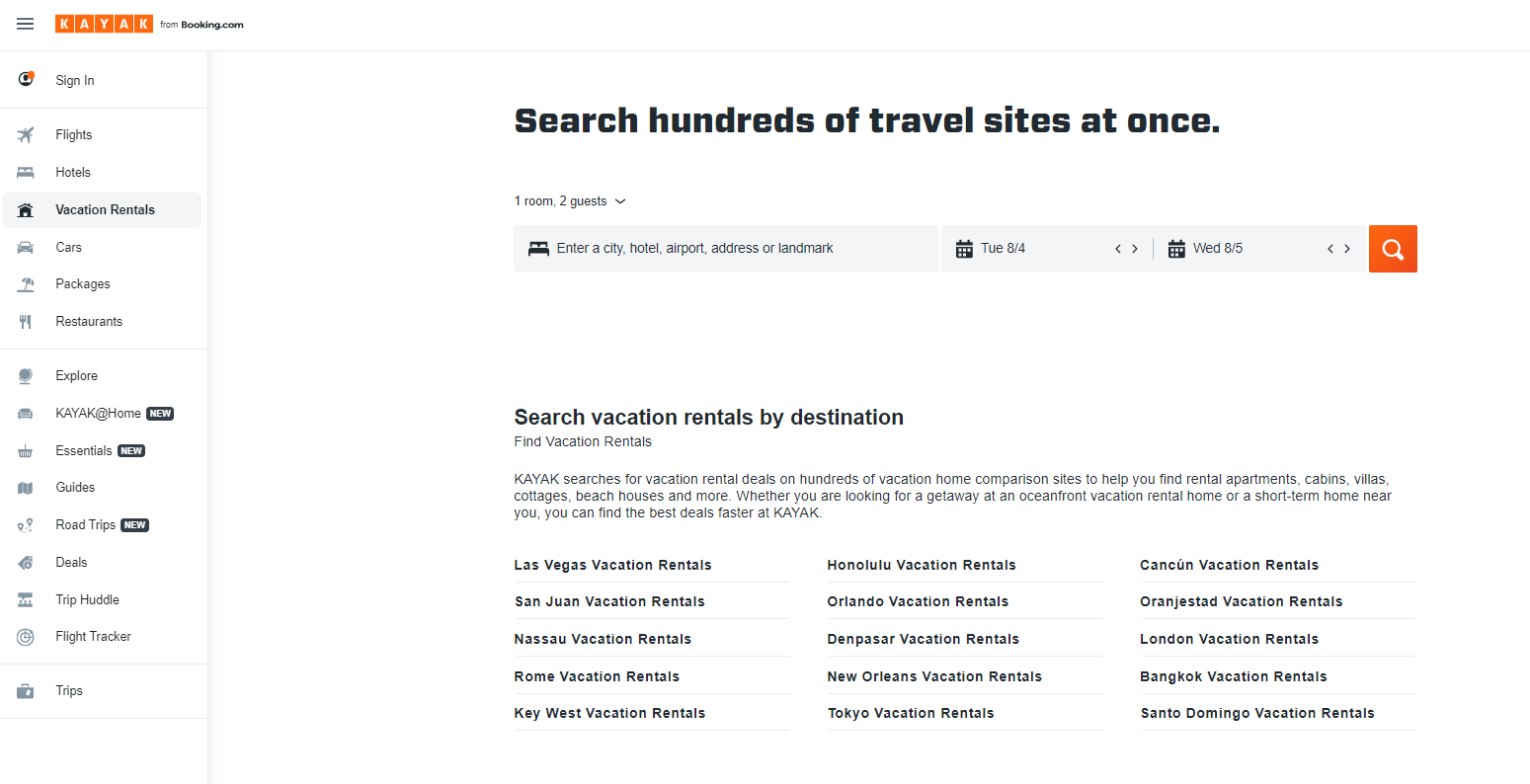
Task: Open Orlando Vacation Rentals link
Action: 918,601
